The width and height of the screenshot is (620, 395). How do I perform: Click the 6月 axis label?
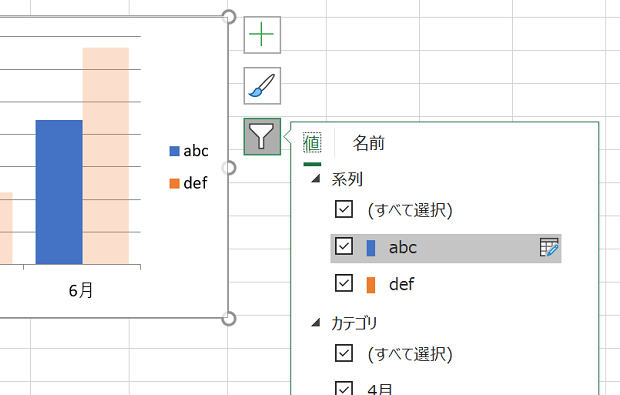click(81, 291)
